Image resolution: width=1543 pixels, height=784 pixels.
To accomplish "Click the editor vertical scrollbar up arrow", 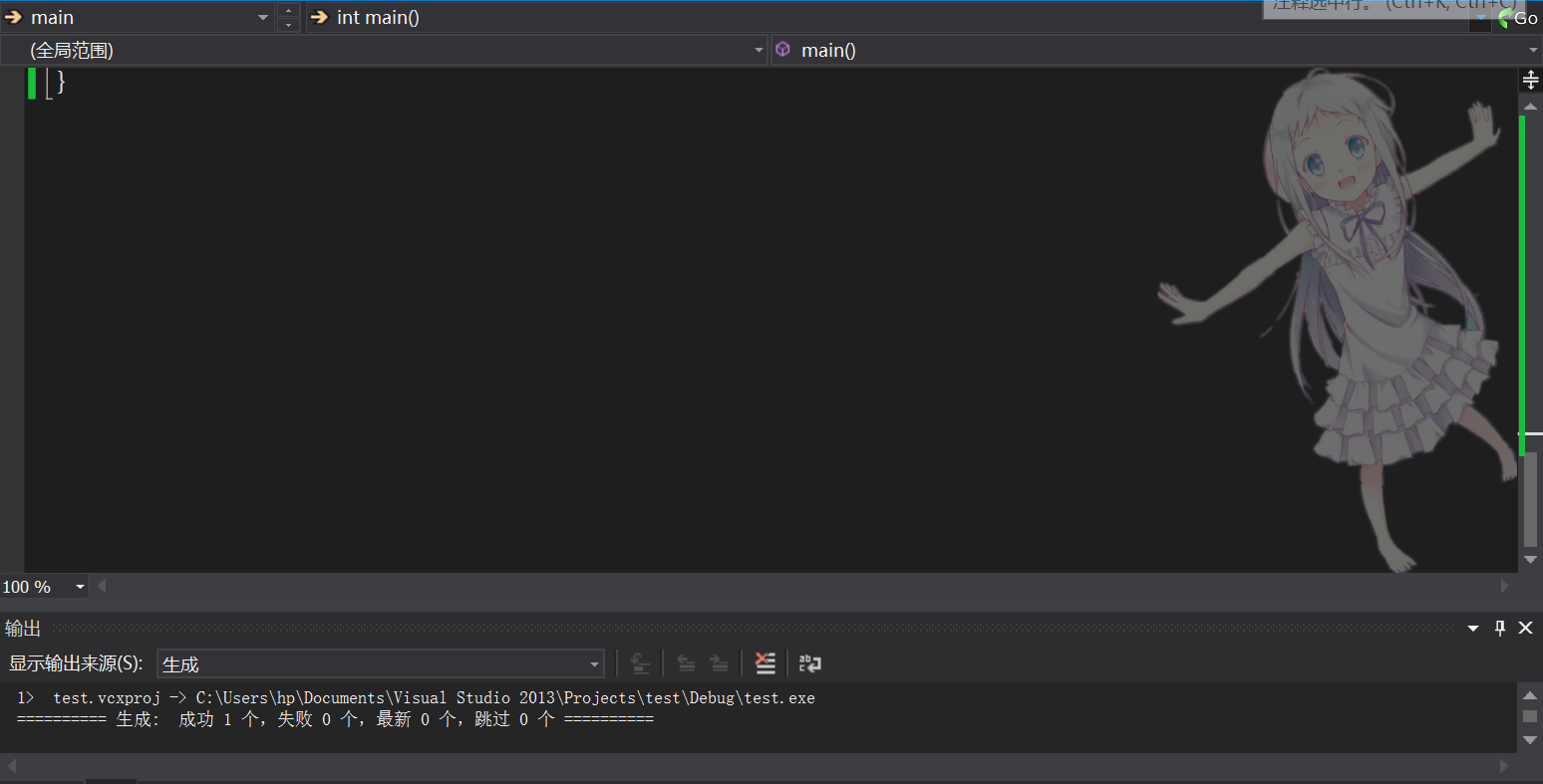I will 1531,106.
